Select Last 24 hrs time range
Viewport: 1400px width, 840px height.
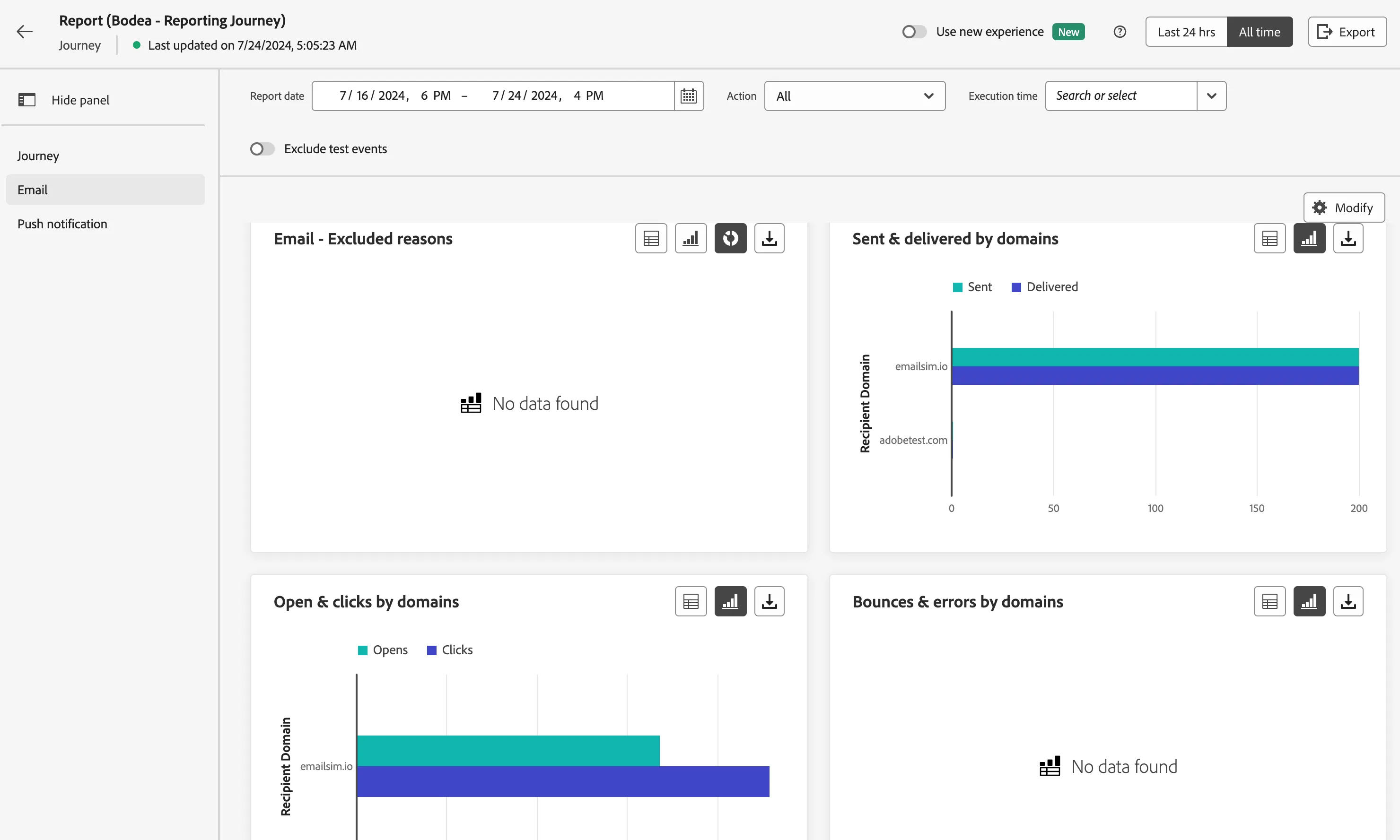coord(1186,32)
